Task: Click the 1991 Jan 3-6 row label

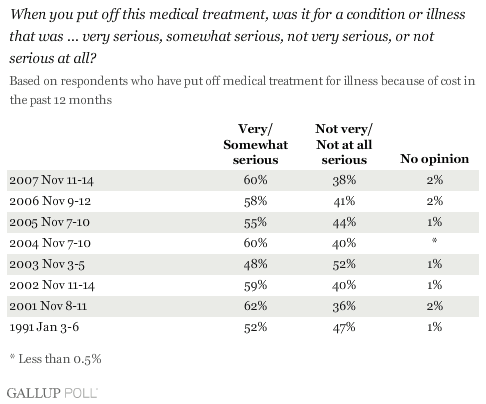Action: (x=44, y=327)
